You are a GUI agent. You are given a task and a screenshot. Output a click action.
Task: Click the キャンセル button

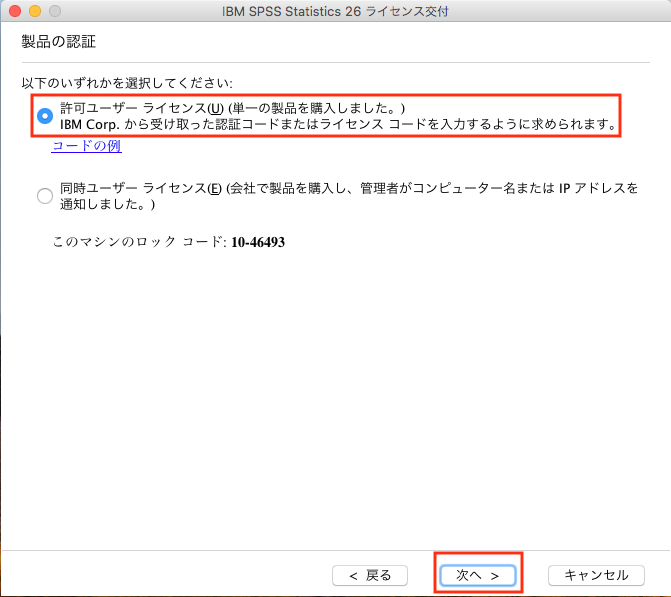pyautogui.click(x=596, y=575)
